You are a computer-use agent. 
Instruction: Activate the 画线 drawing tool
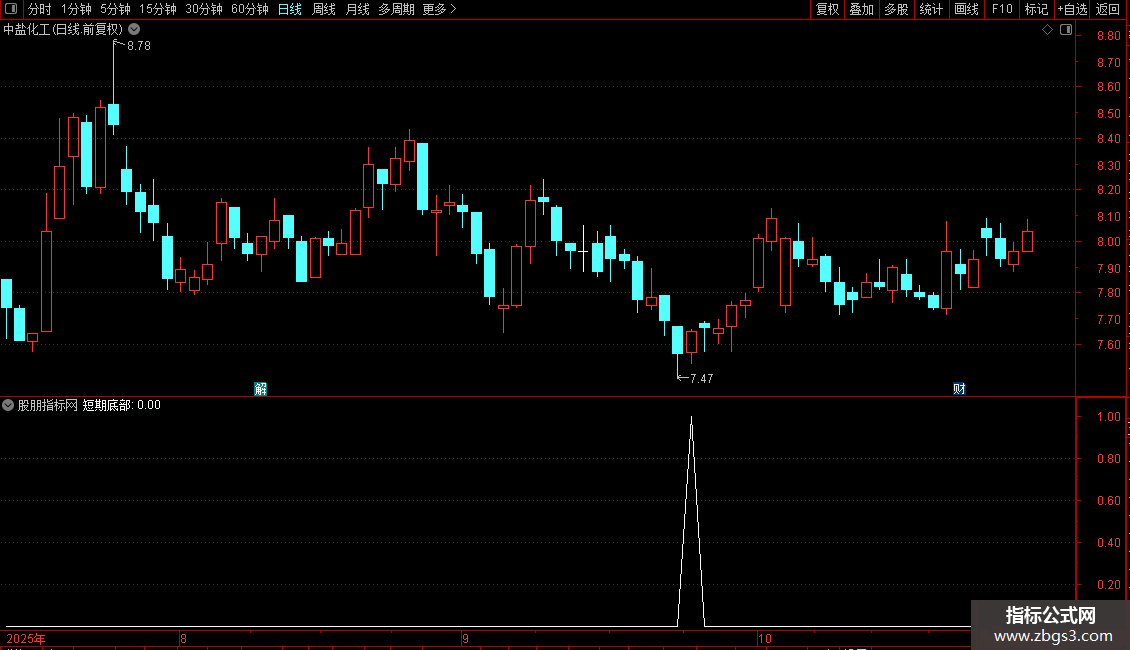click(966, 9)
